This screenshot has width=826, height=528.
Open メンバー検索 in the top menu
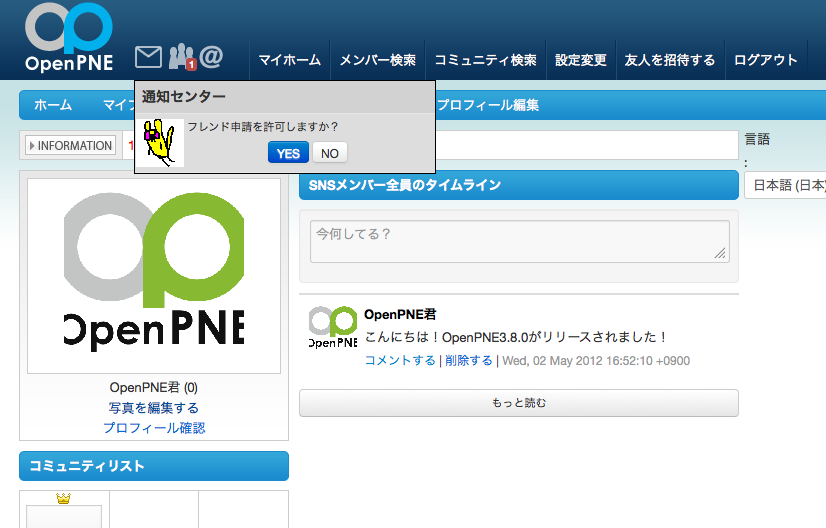click(377, 60)
